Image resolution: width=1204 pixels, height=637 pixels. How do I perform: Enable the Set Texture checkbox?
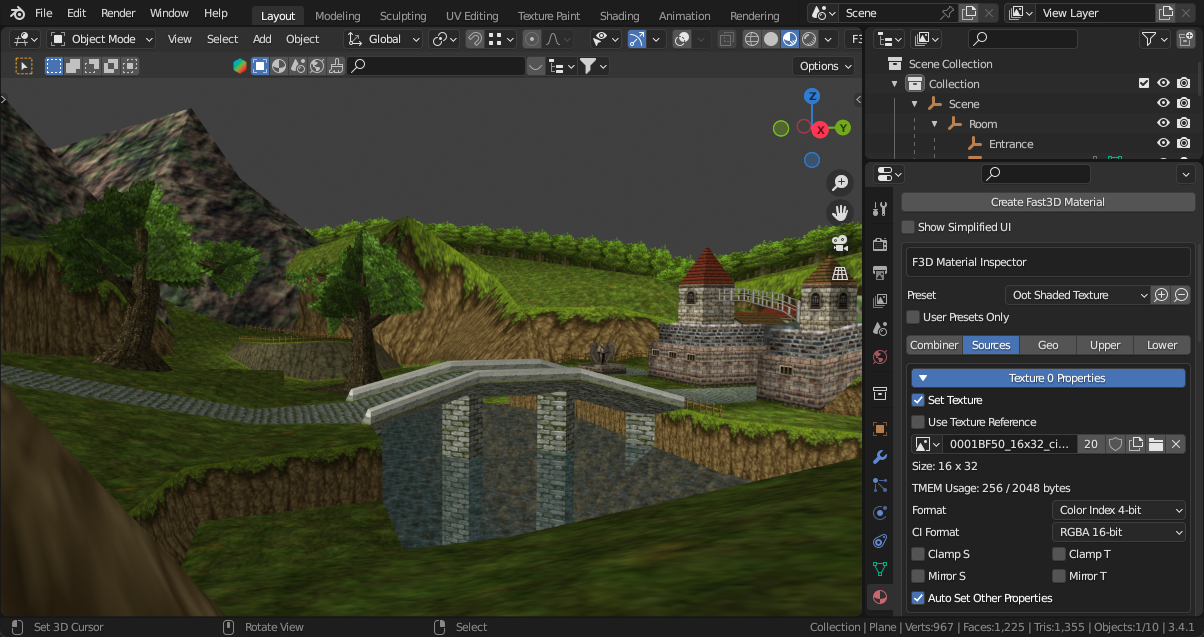(918, 400)
